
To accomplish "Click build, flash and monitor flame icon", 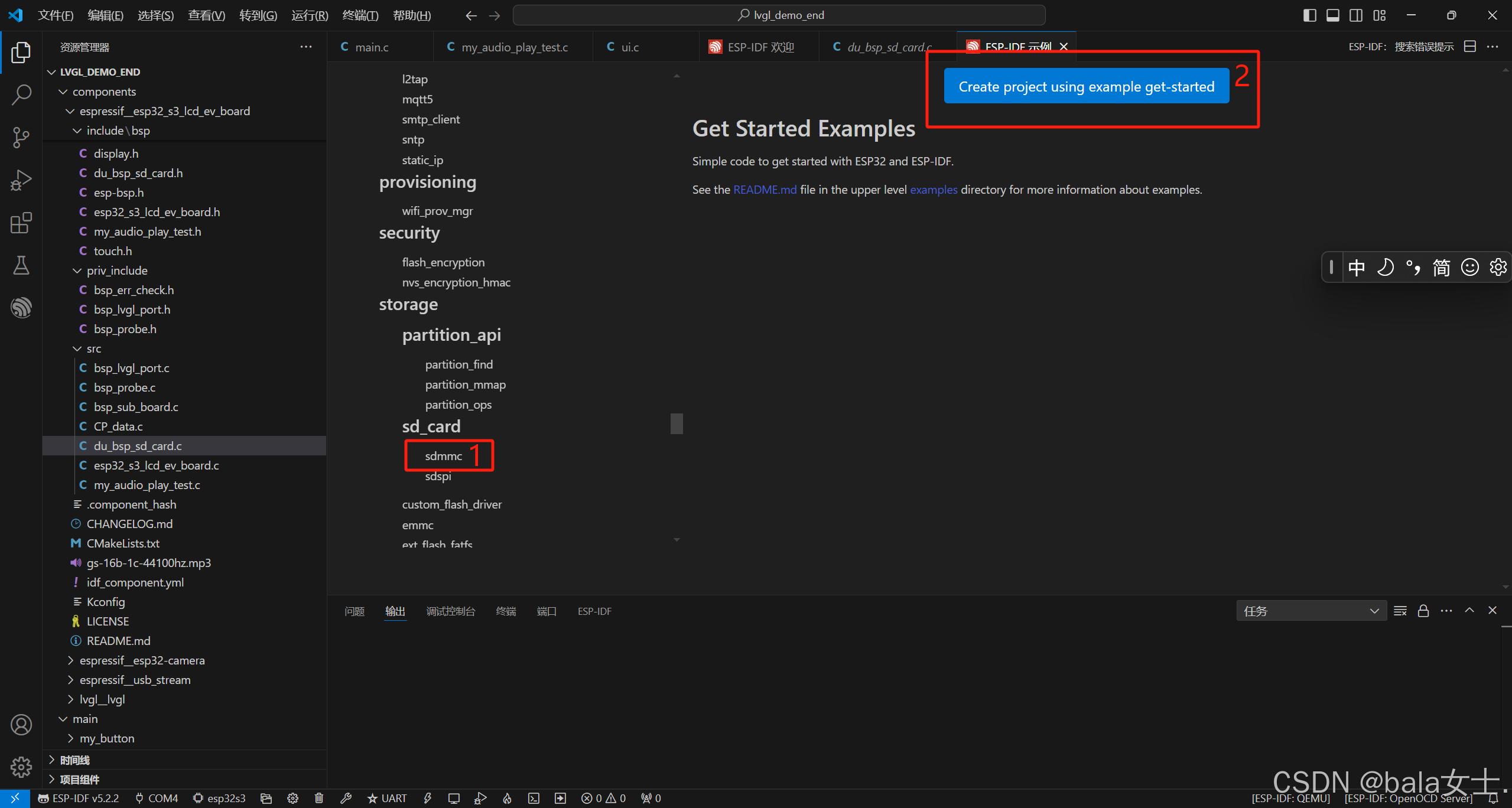I will pos(507,799).
